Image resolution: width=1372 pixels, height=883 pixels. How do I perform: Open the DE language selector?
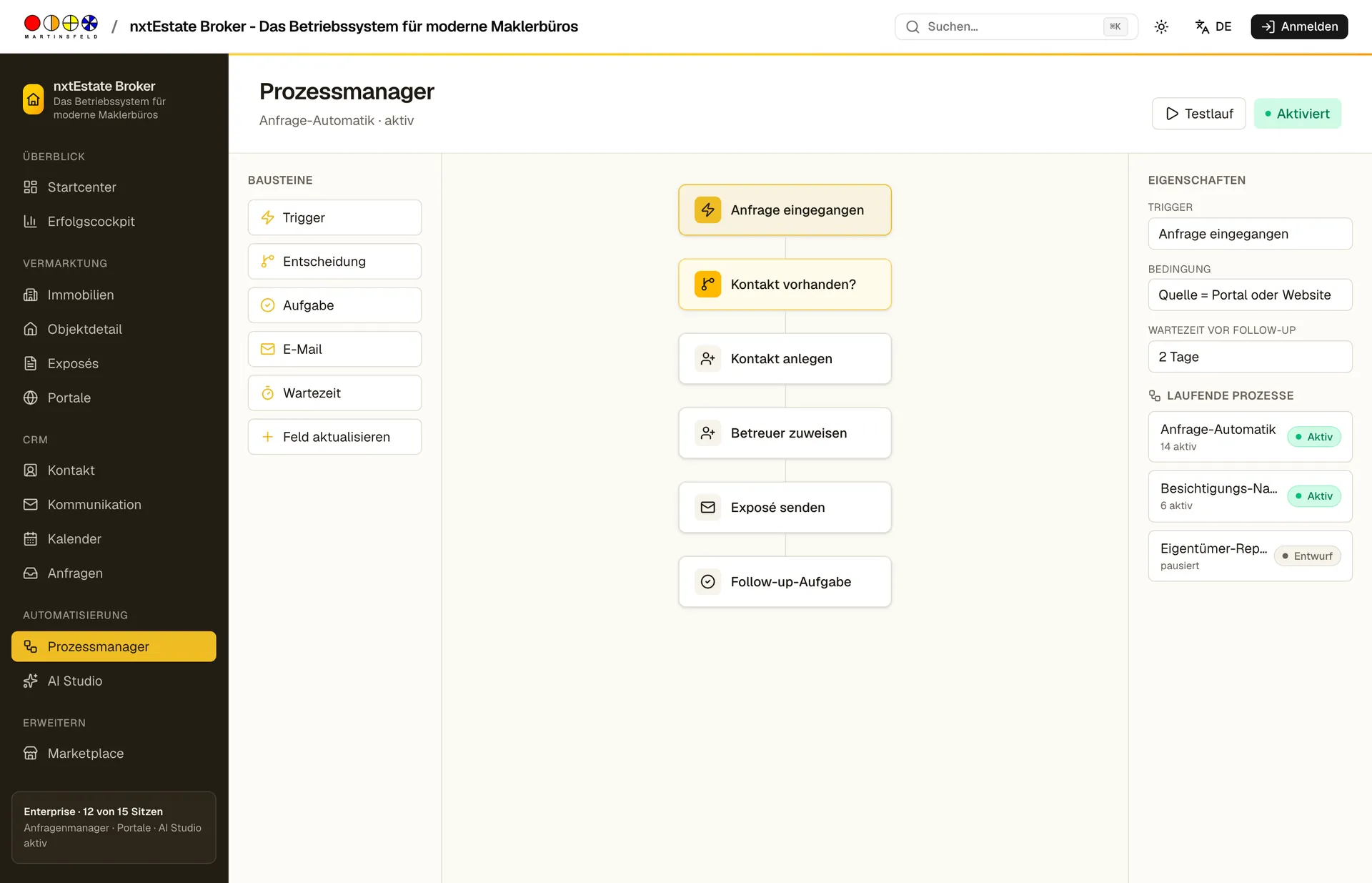(x=1213, y=26)
